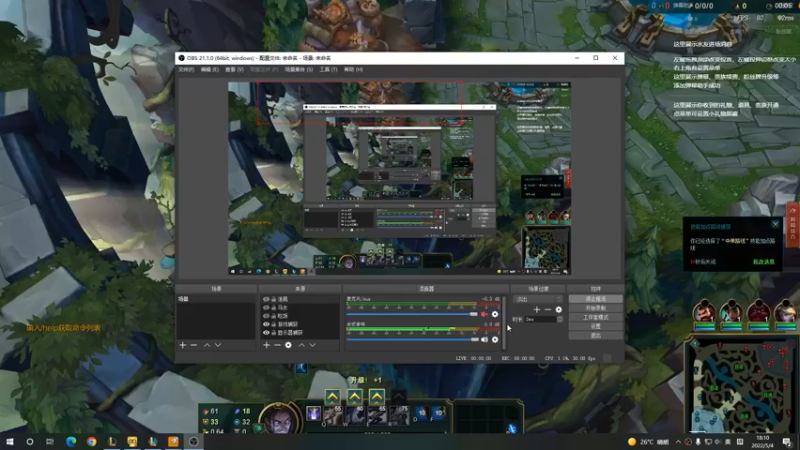Remove the scene transition with minus icon
The image size is (800, 450).
[x=547, y=310]
